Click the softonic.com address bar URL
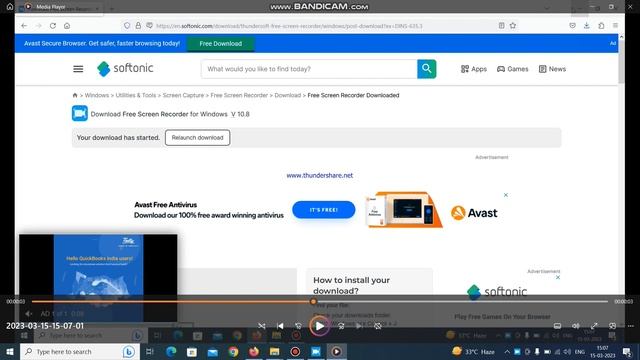This screenshot has width=640, height=360. pyautogui.click(x=290, y=26)
